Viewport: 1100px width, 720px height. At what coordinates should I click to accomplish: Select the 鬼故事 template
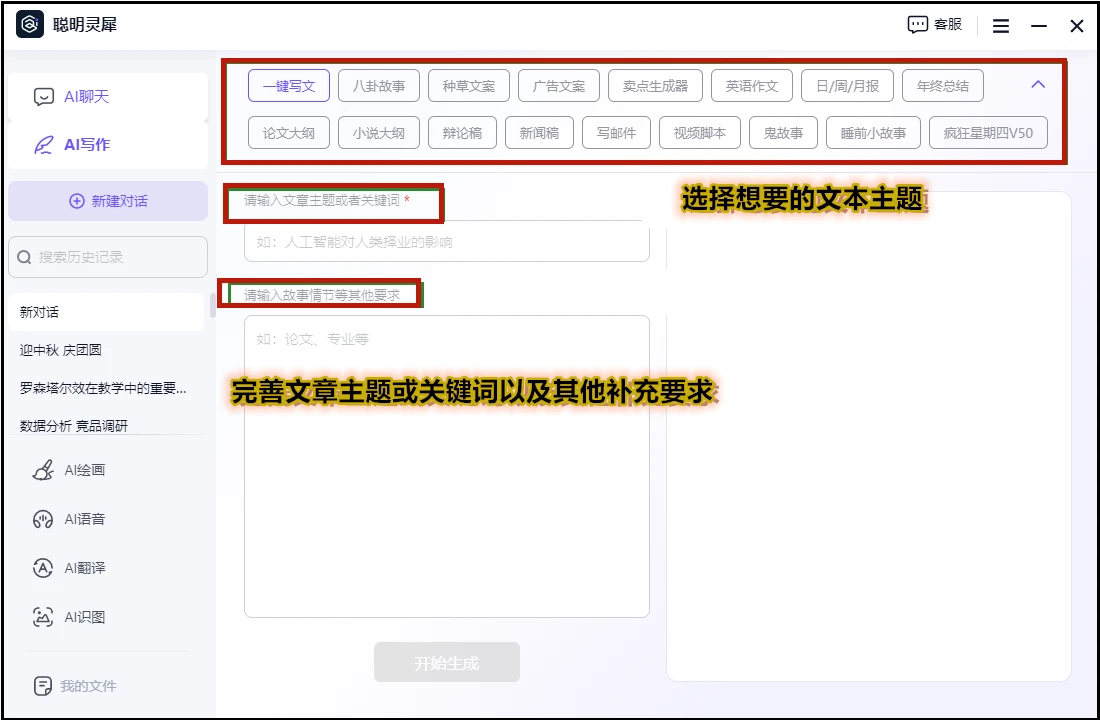point(784,133)
